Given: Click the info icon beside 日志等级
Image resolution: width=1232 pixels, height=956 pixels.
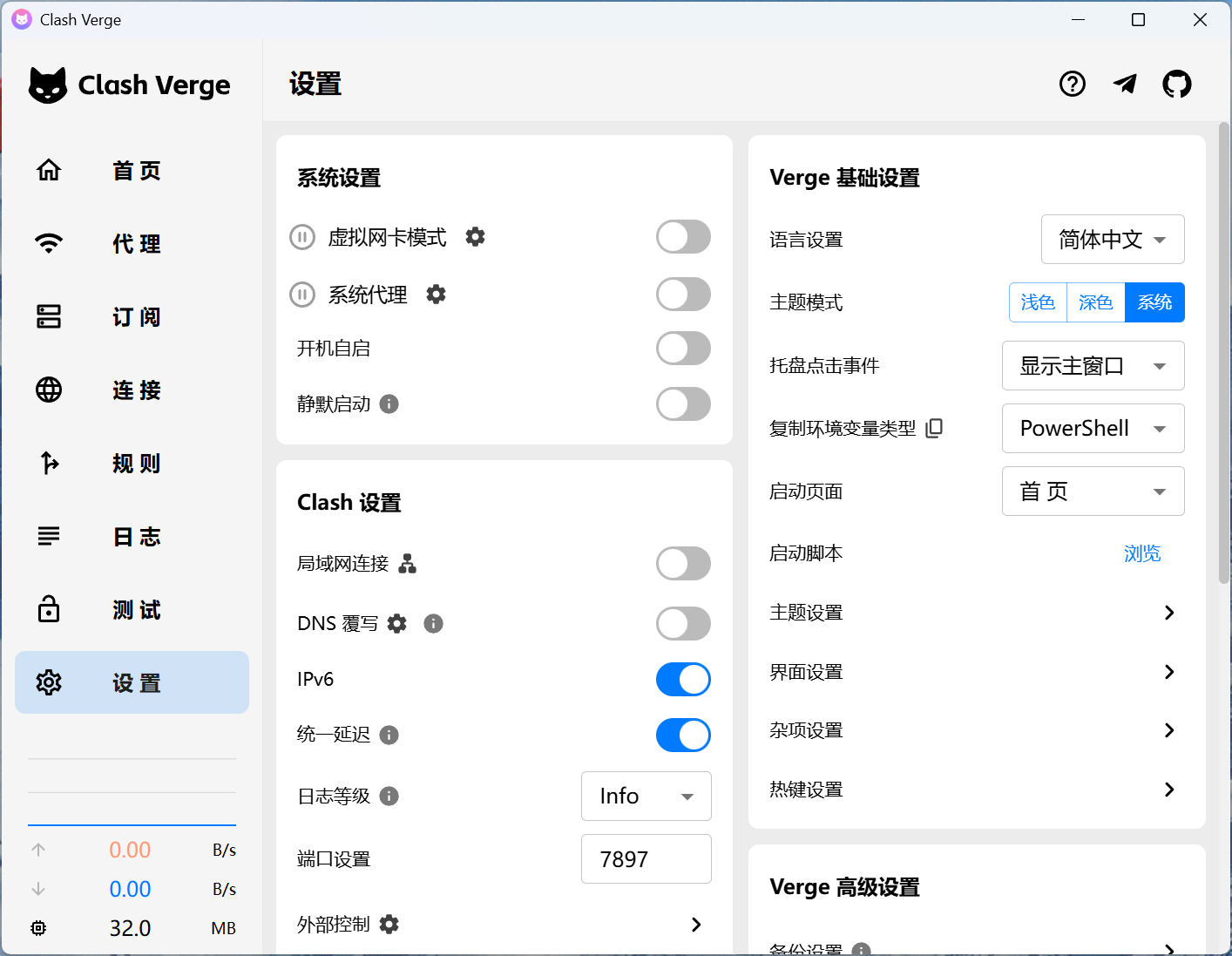Looking at the screenshot, I should (x=389, y=796).
